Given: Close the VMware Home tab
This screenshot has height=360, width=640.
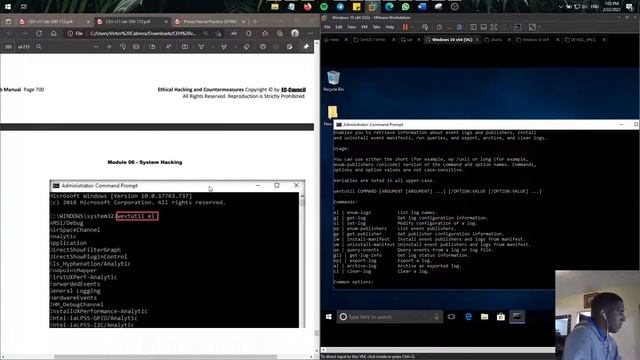Looking at the screenshot, I should [x=346, y=40].
